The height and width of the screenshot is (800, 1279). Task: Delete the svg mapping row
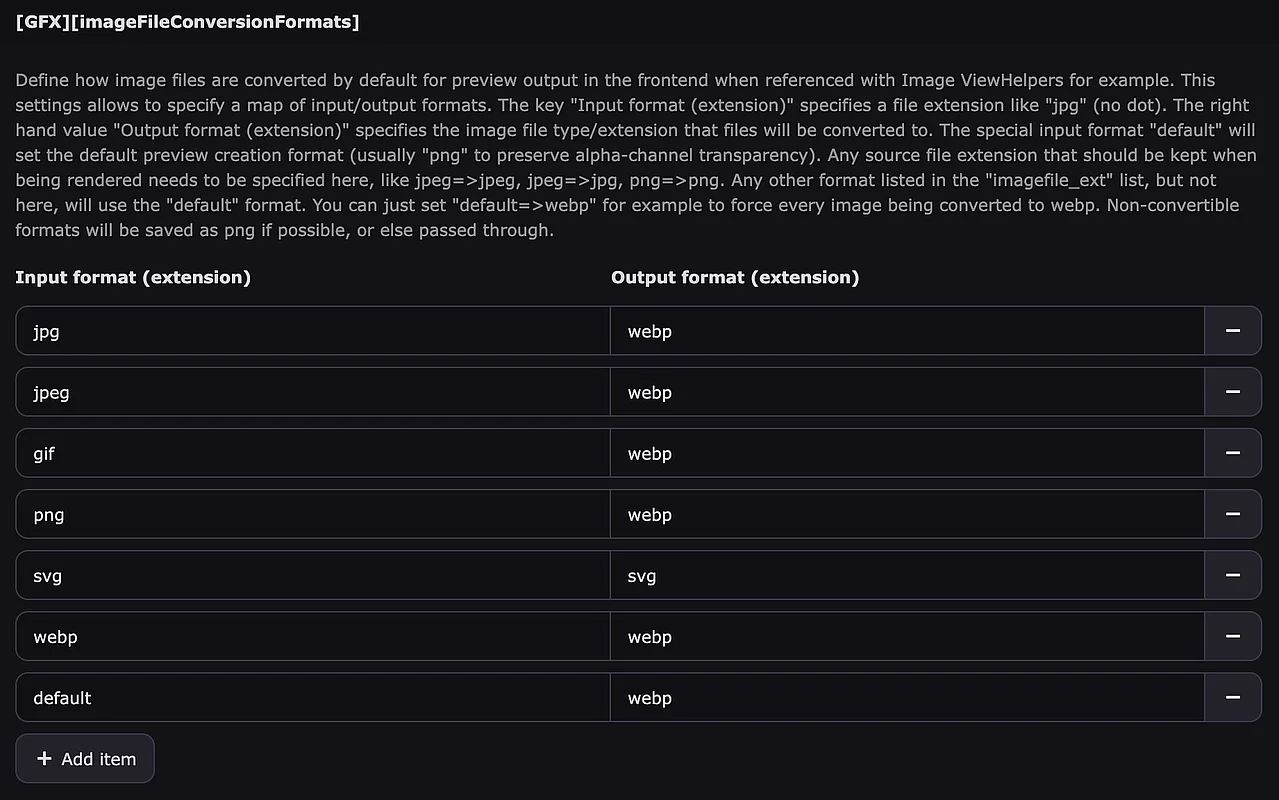point(1232,575)
